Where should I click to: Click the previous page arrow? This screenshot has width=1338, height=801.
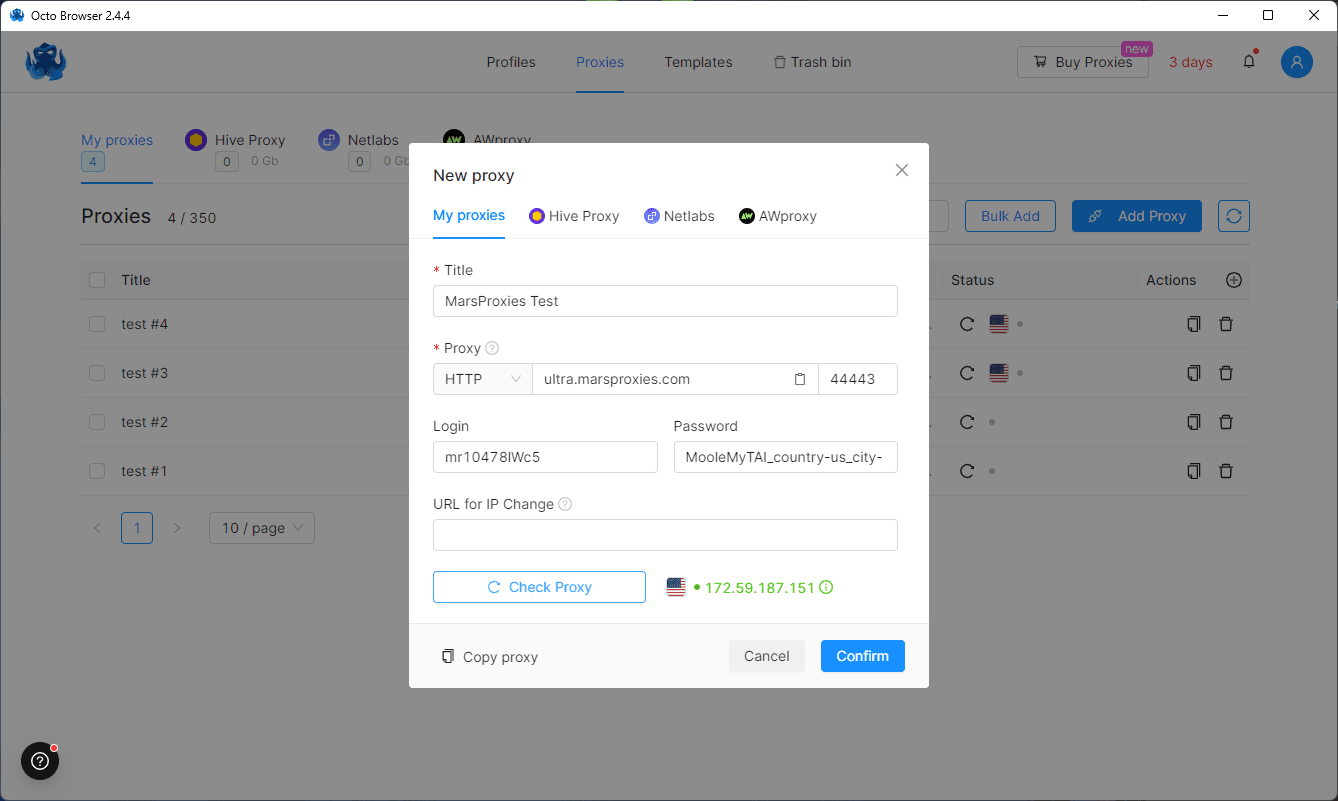(97, 528)
